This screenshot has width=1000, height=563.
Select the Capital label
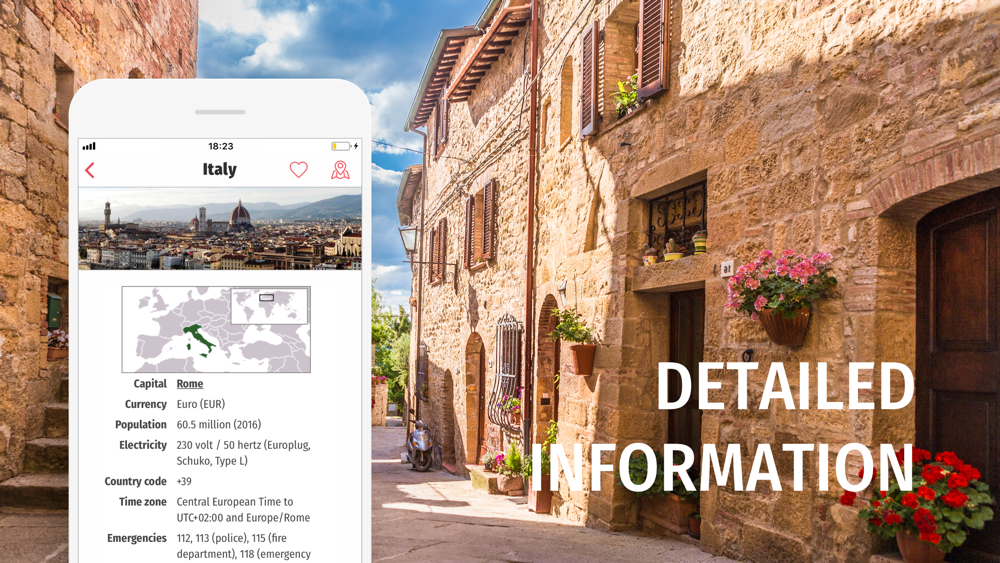click(150, 384)
